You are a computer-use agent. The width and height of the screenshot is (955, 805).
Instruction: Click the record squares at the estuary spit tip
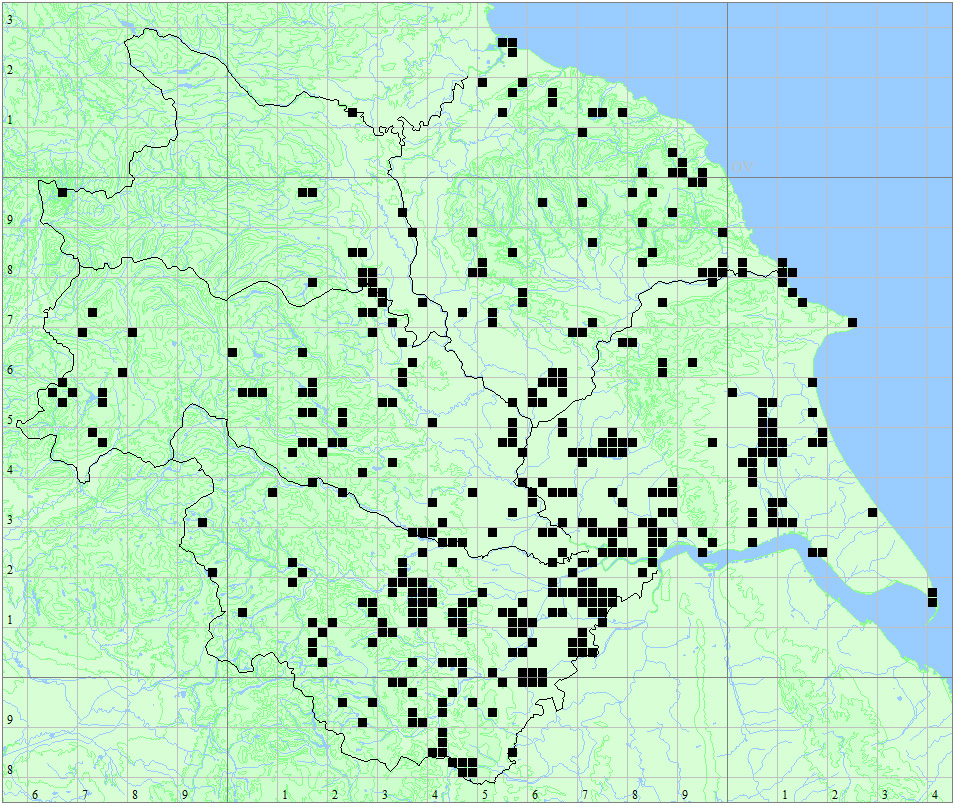932,597
